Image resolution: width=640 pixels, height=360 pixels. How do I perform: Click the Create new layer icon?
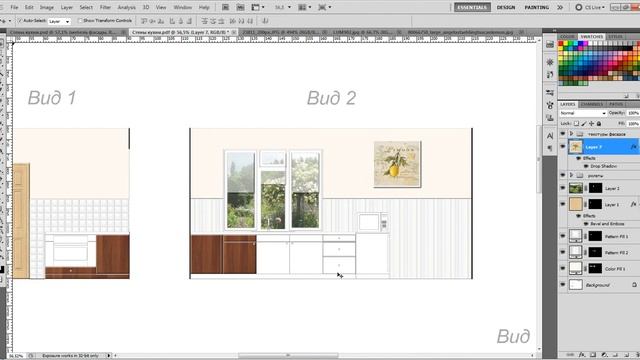[x=626, y=355]
